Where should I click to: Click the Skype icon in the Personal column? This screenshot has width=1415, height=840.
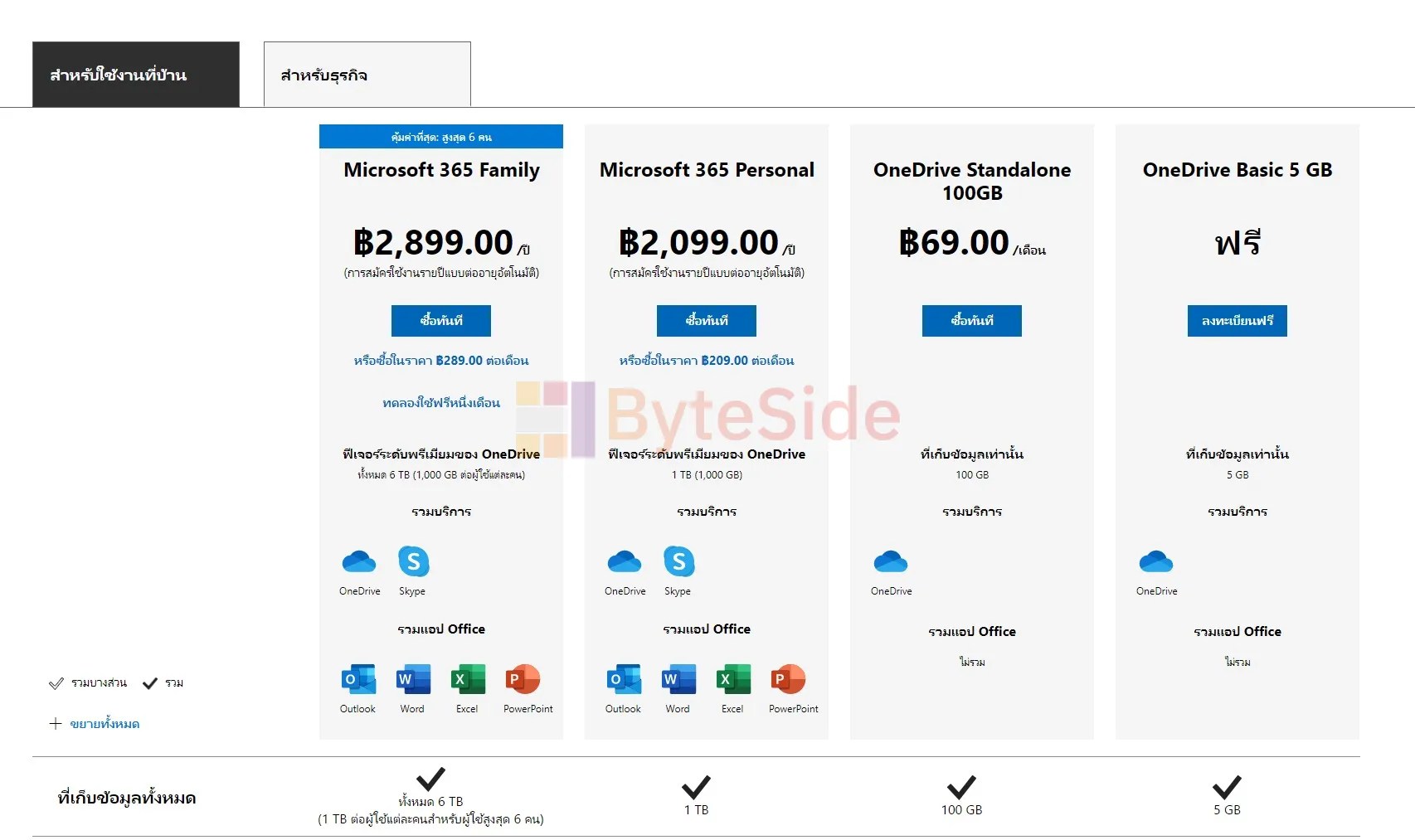click(x=678, y=562)
